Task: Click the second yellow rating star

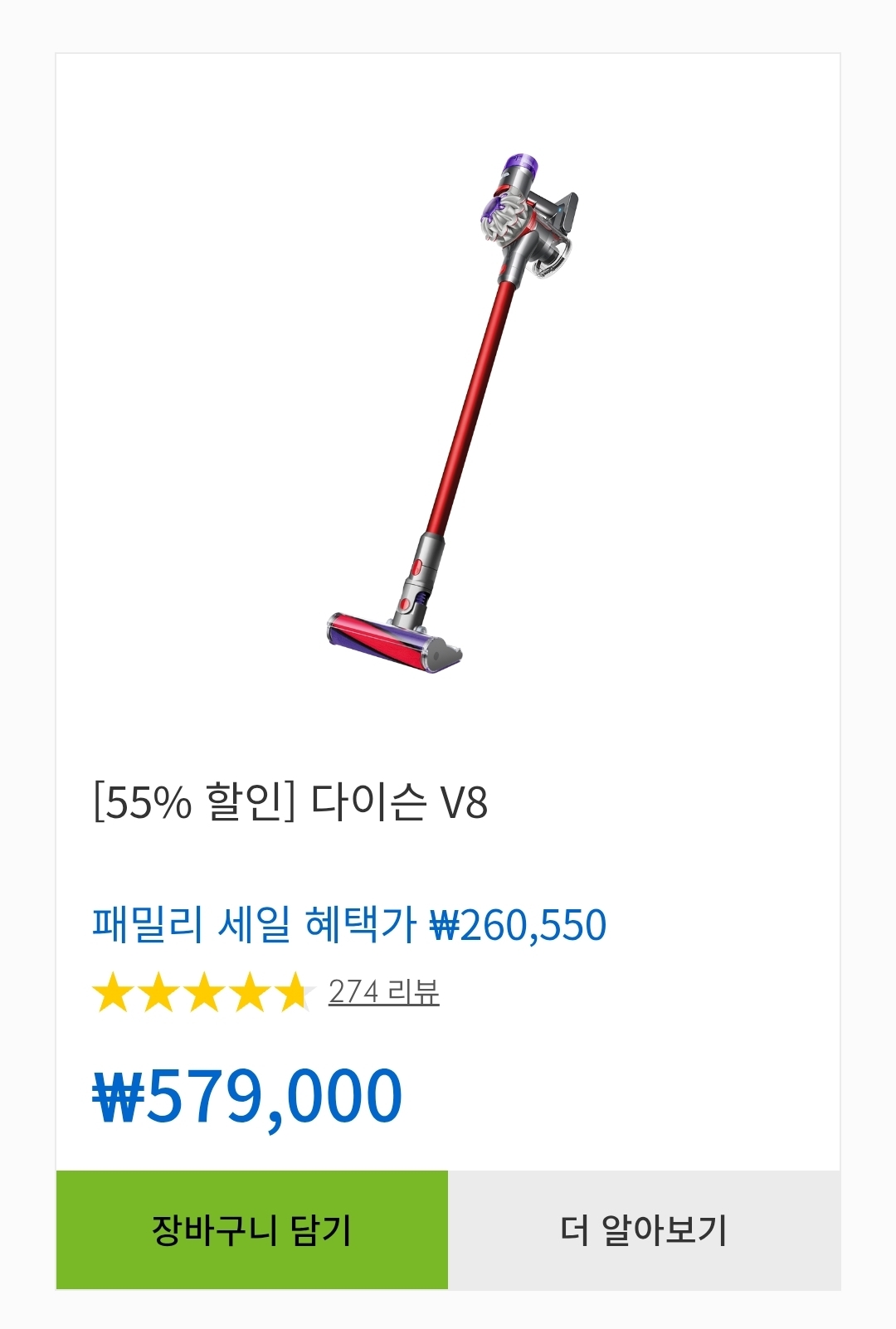Action: click(x=158, y=992)
